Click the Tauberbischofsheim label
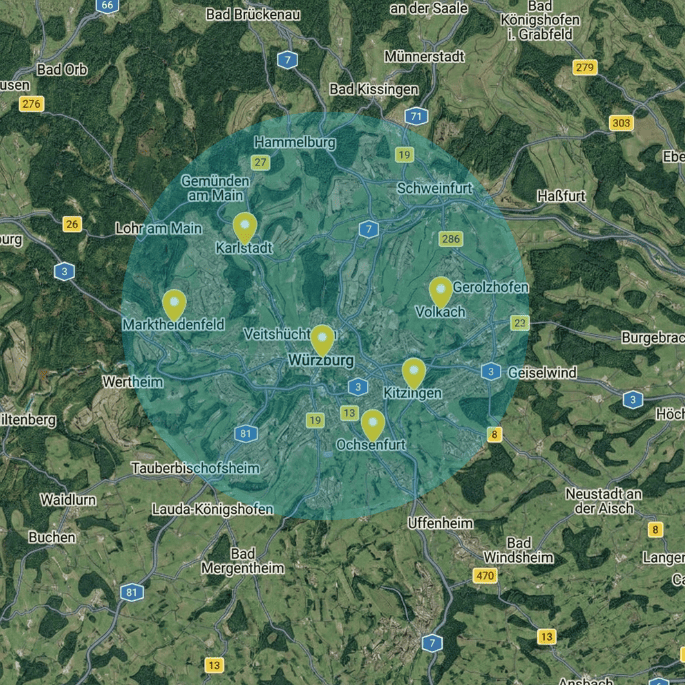The height and width of the screenshot is (685, 685). [x=196, y=468]
